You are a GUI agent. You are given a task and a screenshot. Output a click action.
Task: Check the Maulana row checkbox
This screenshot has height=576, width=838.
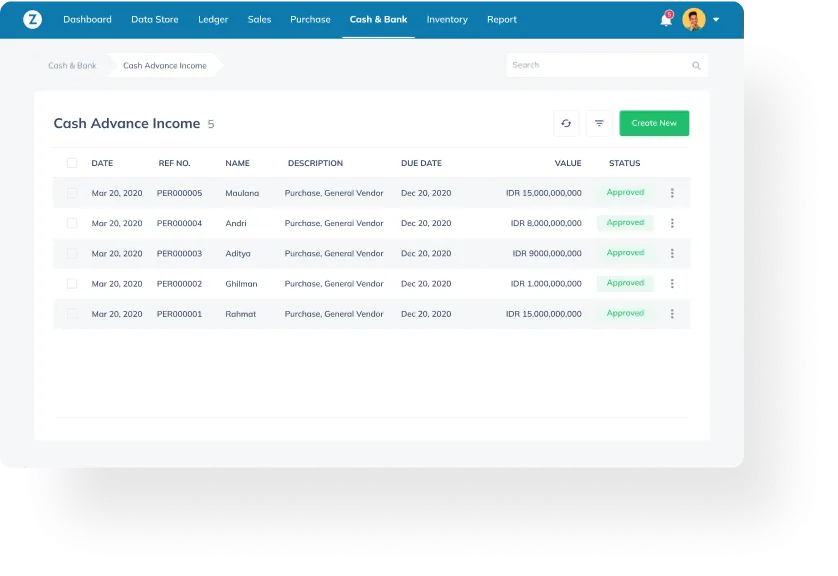[x=72, y=193]
